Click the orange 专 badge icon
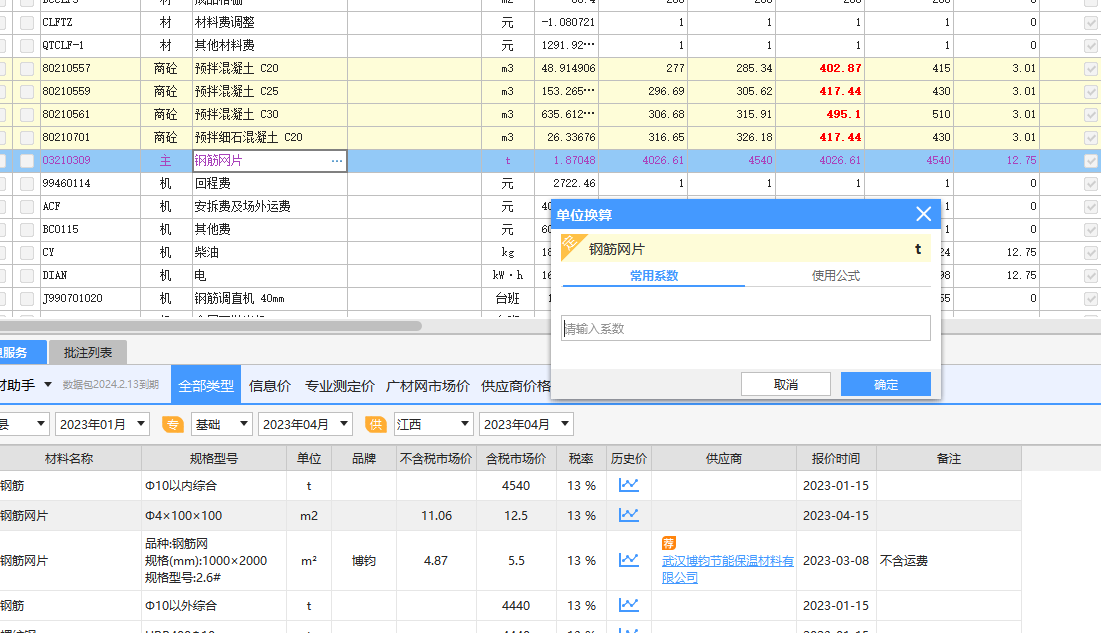This screenshot has height=633, width=1101. pyautogui.click(x=172, y=424)
